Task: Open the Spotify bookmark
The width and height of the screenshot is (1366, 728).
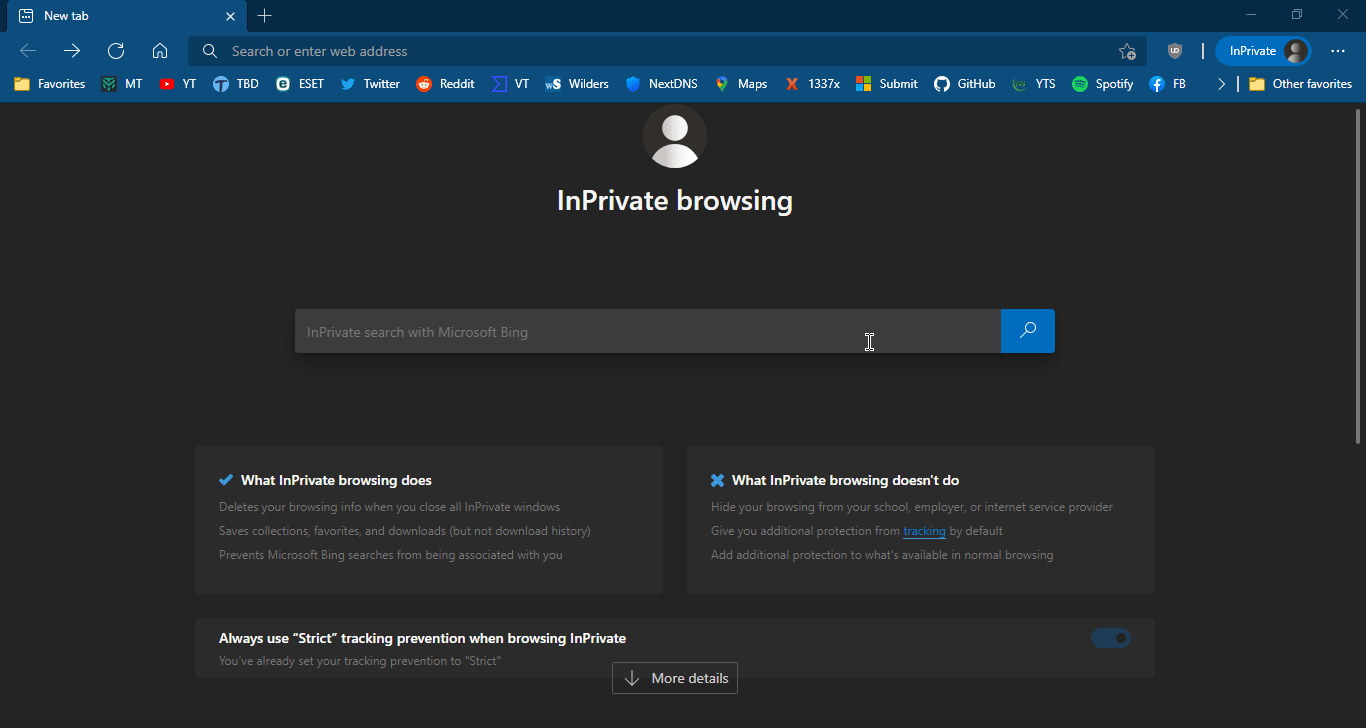Action: coord(1102,84)
